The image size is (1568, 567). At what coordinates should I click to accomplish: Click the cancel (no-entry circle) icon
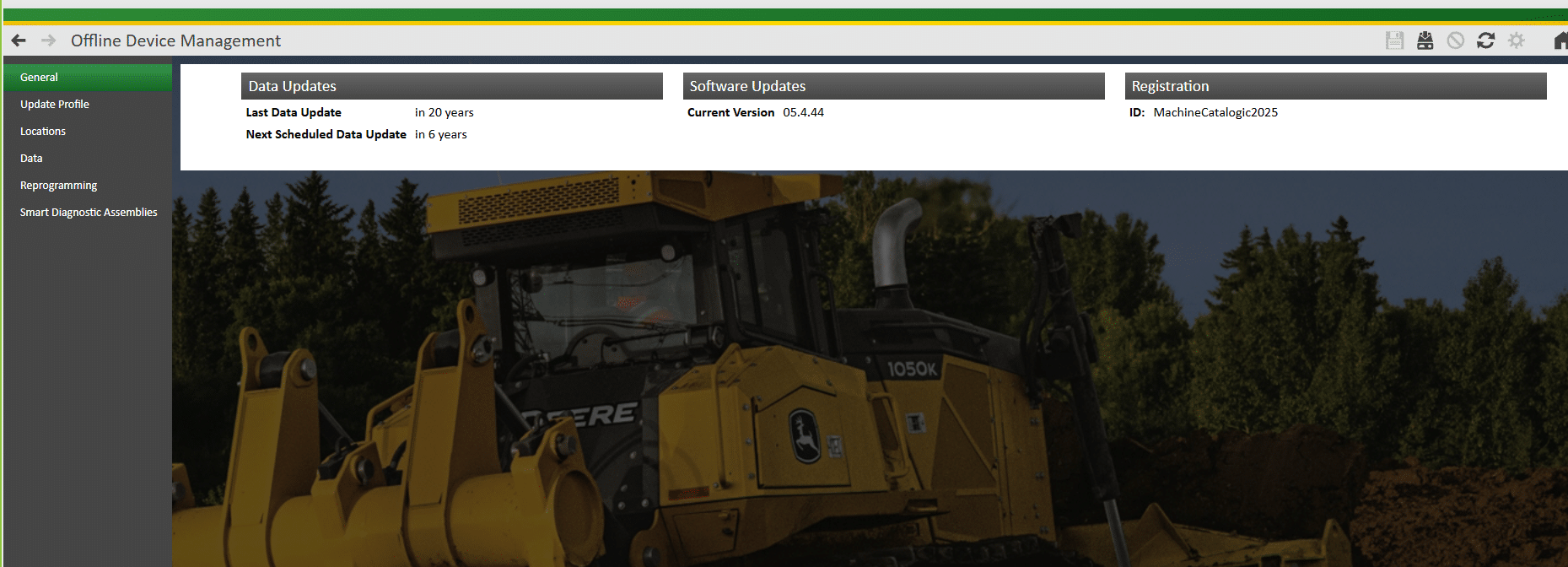click(1456, 40)
